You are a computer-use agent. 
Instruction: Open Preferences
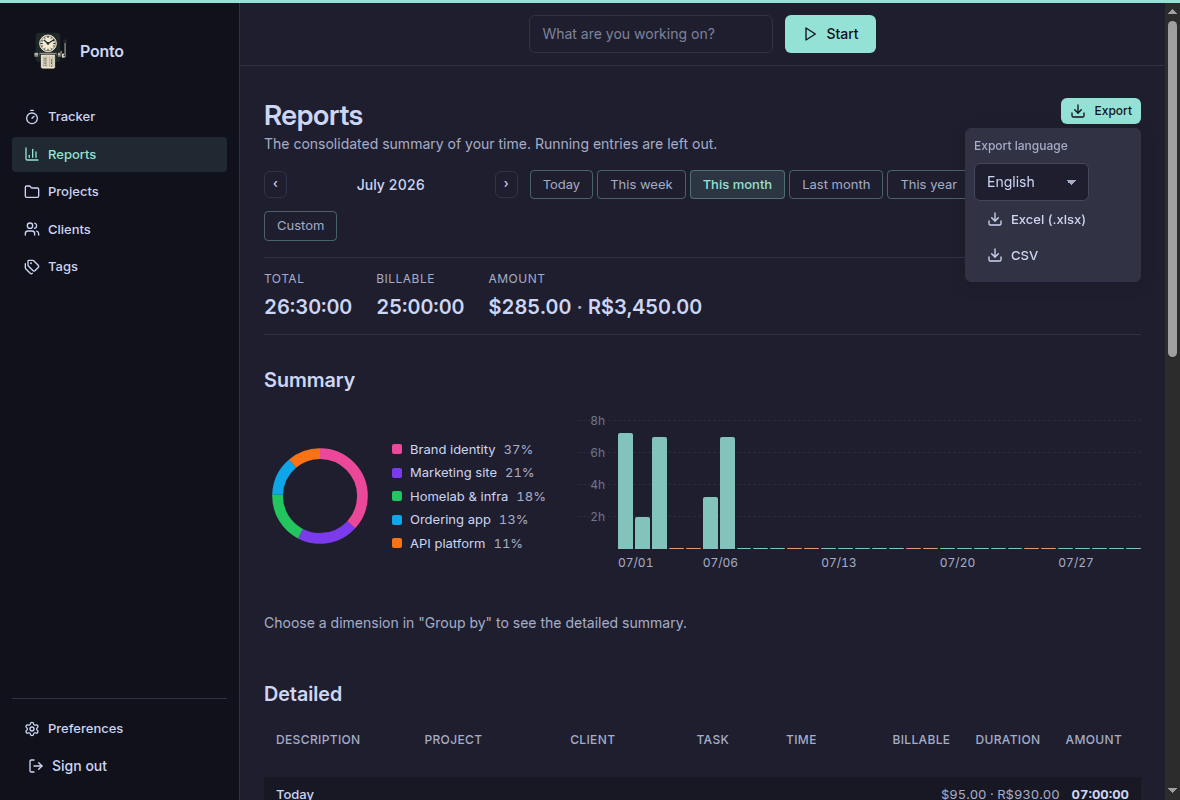119,729
